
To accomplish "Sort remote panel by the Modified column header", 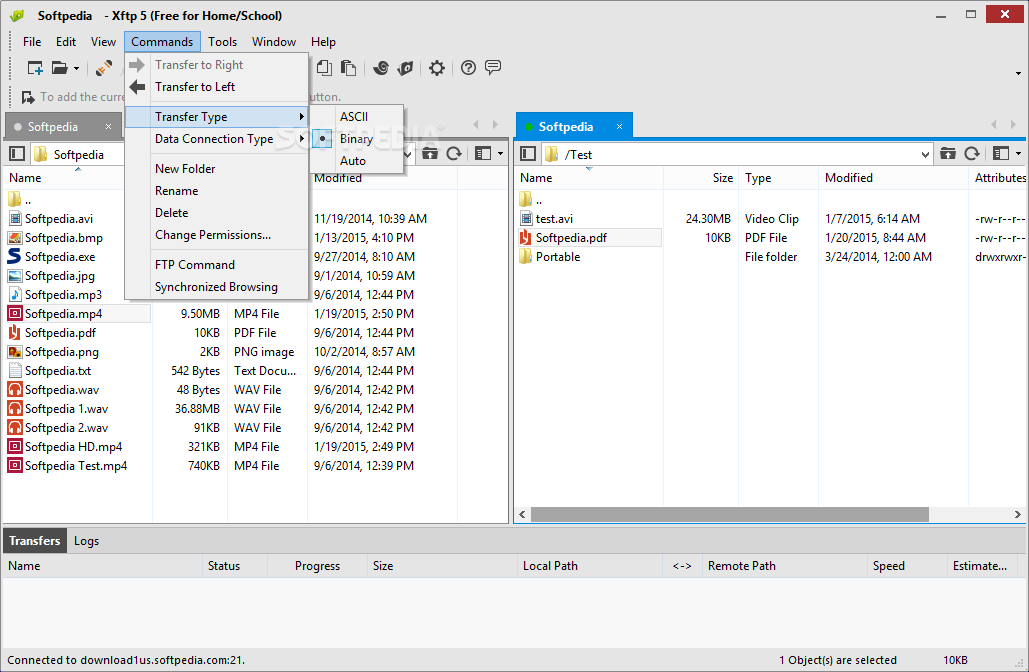I will click(x=893, y=178).
